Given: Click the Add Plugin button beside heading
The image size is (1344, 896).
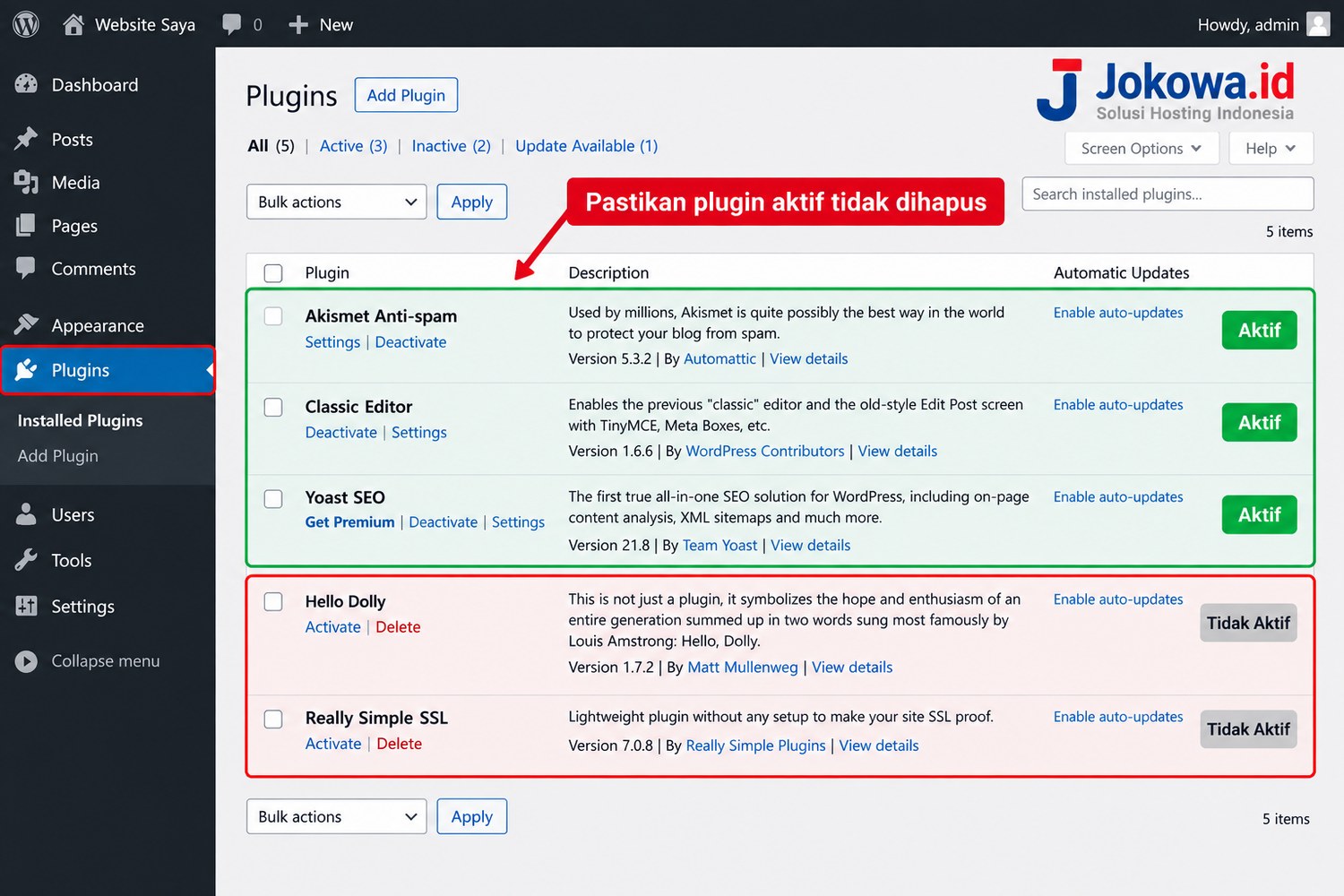Looking at the screenshot, I should click(406, 95).
